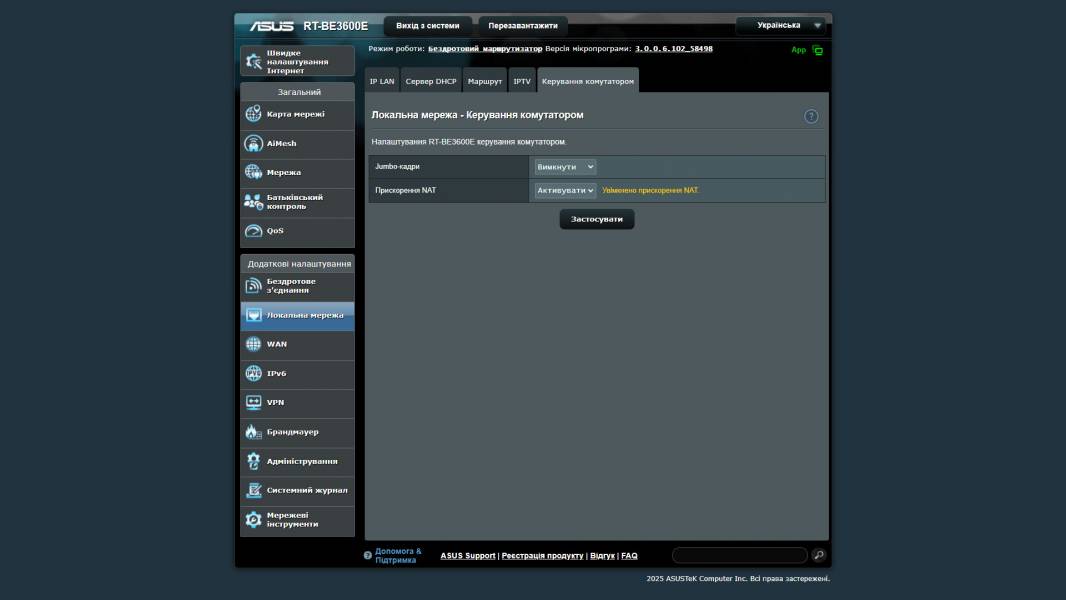The height and width of the screenshot is (600, 1066).
Task: Click the RT-BE3600E model name
Action: [x=336, y=26]
